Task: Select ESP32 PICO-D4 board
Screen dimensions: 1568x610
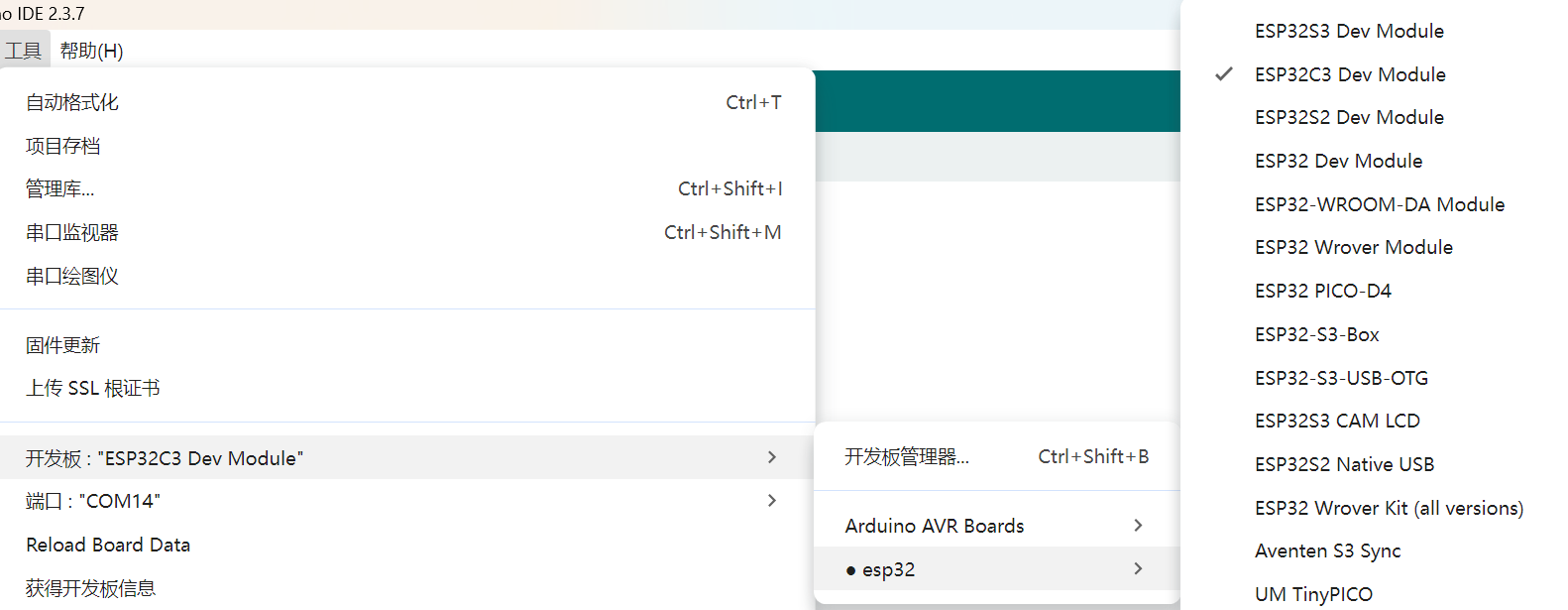Action: coord(1375,291)
